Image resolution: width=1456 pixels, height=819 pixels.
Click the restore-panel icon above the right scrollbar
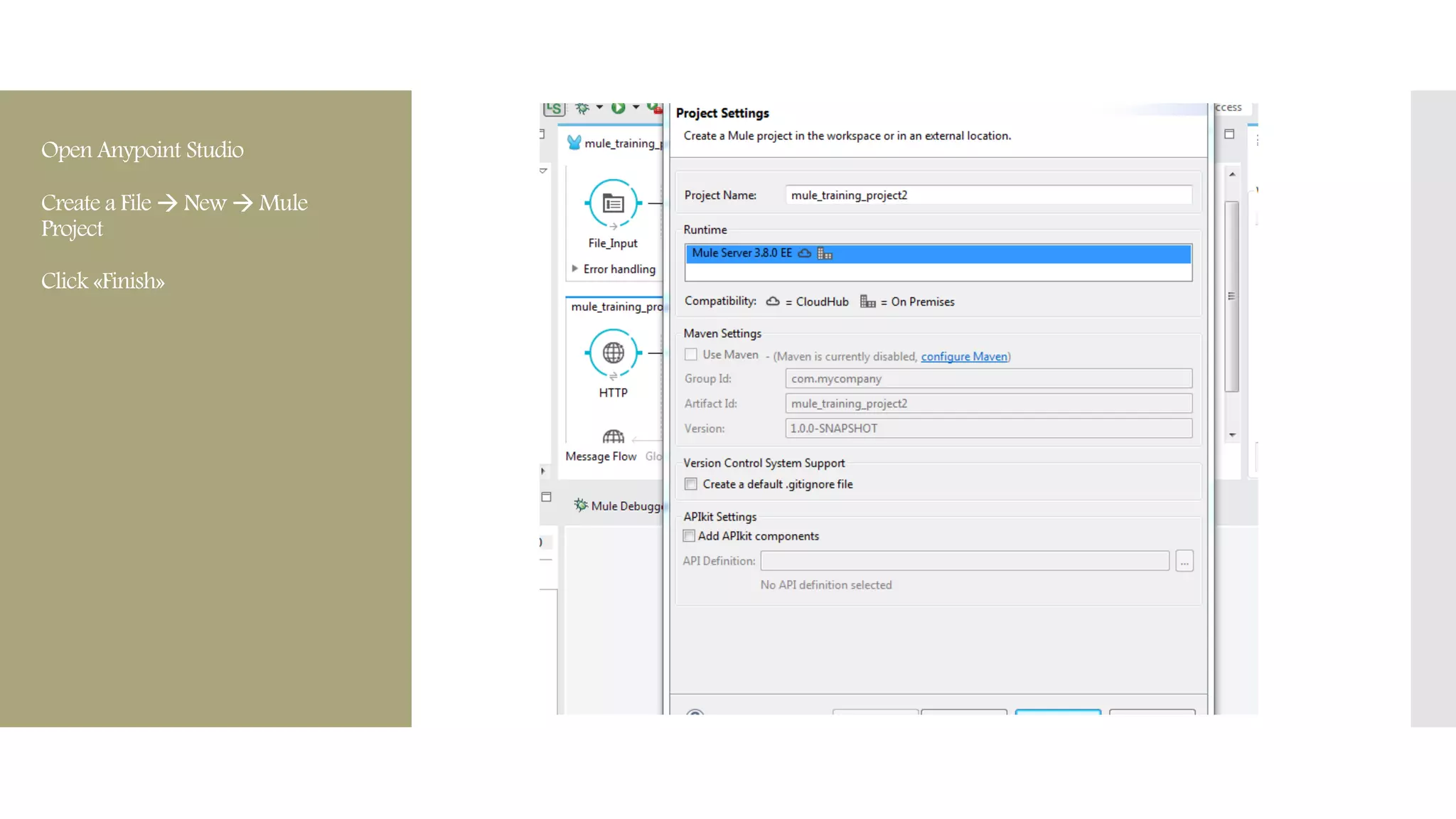[1229, 134]
